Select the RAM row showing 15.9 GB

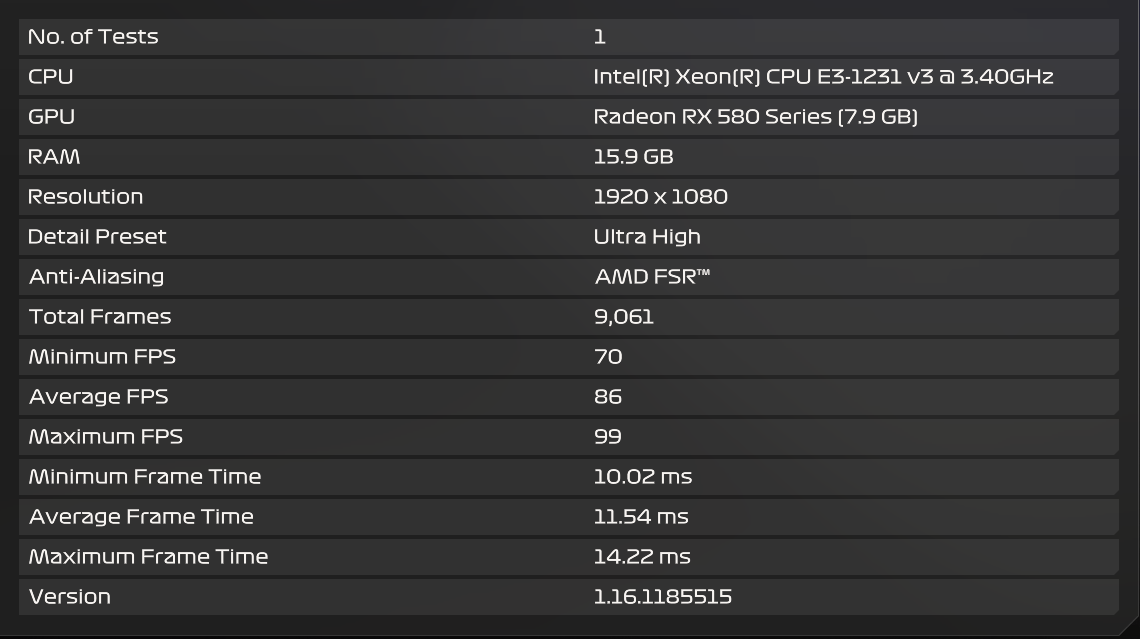(x=569, y=157)
